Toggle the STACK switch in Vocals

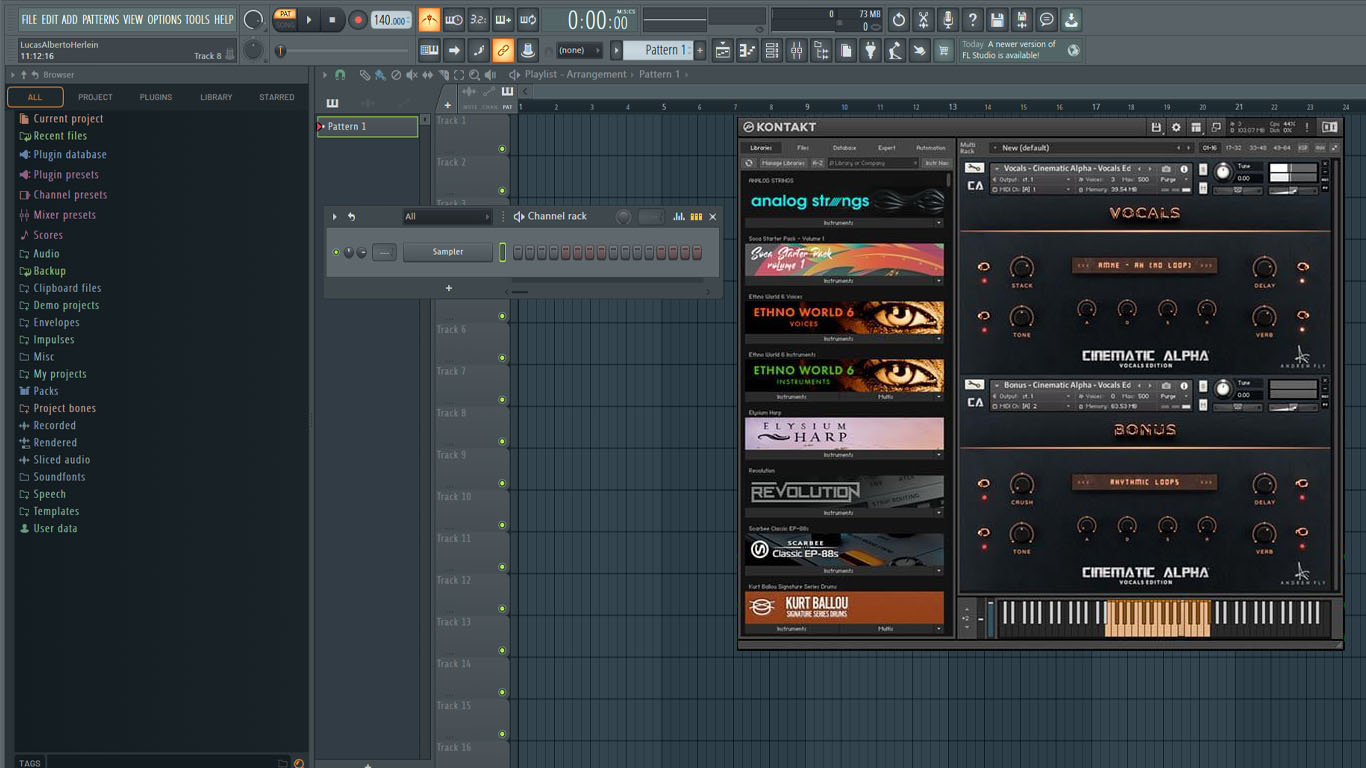983,267
